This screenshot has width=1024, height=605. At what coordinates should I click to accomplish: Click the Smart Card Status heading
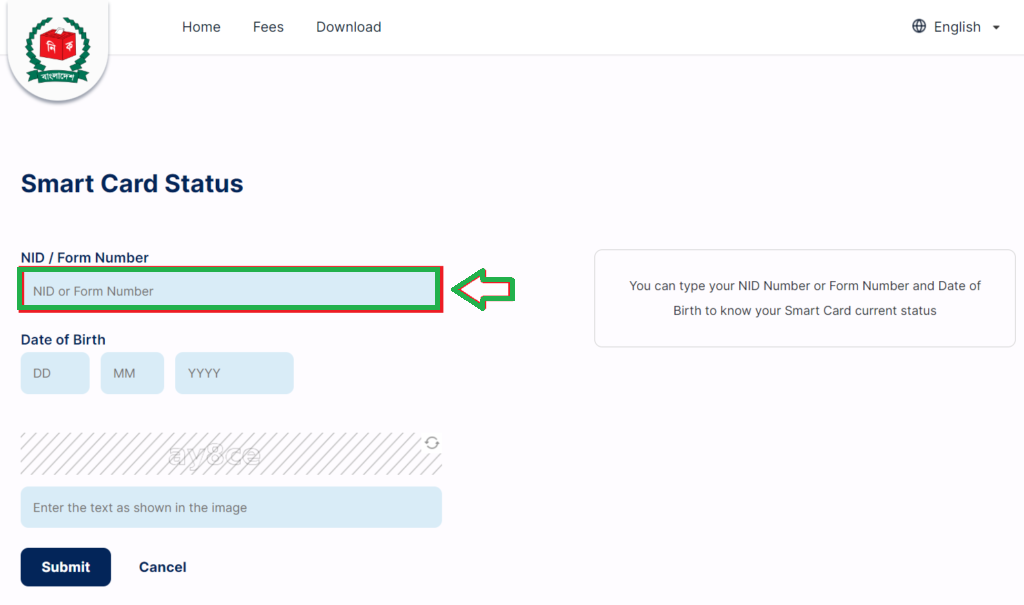point(132,184)
